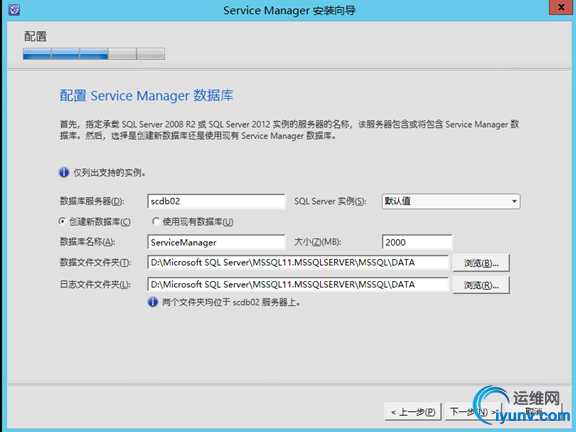The width and height of the screenshot is (576, 432).
Task: Click the 配置 progress bar
Action: point(94,54)
